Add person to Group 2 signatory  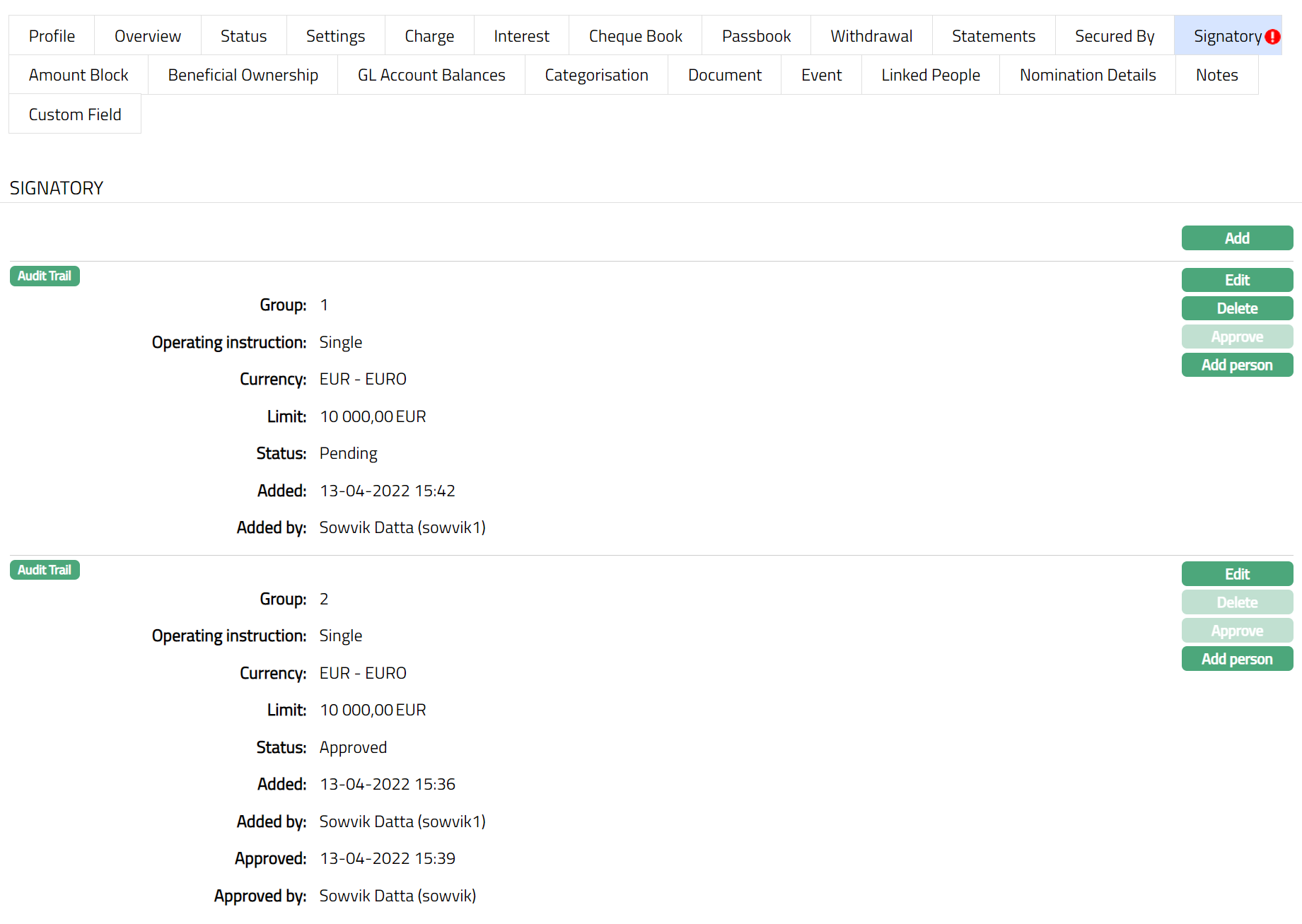pyautogui.click(x=1236, y=659)
